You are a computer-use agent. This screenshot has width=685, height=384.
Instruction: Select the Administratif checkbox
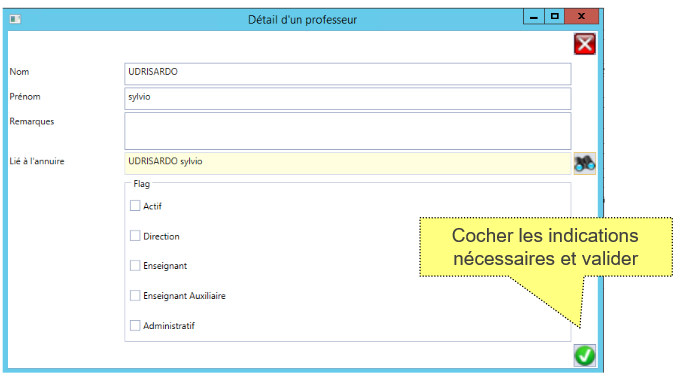[135, 325]
